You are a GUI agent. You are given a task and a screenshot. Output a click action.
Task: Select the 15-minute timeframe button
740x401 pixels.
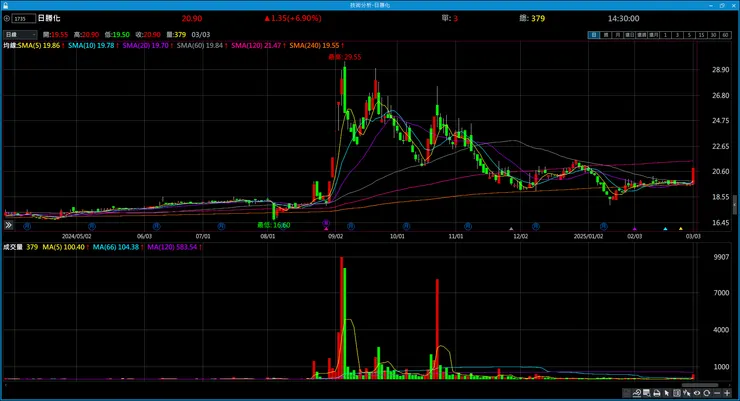[x=701, y=35]
